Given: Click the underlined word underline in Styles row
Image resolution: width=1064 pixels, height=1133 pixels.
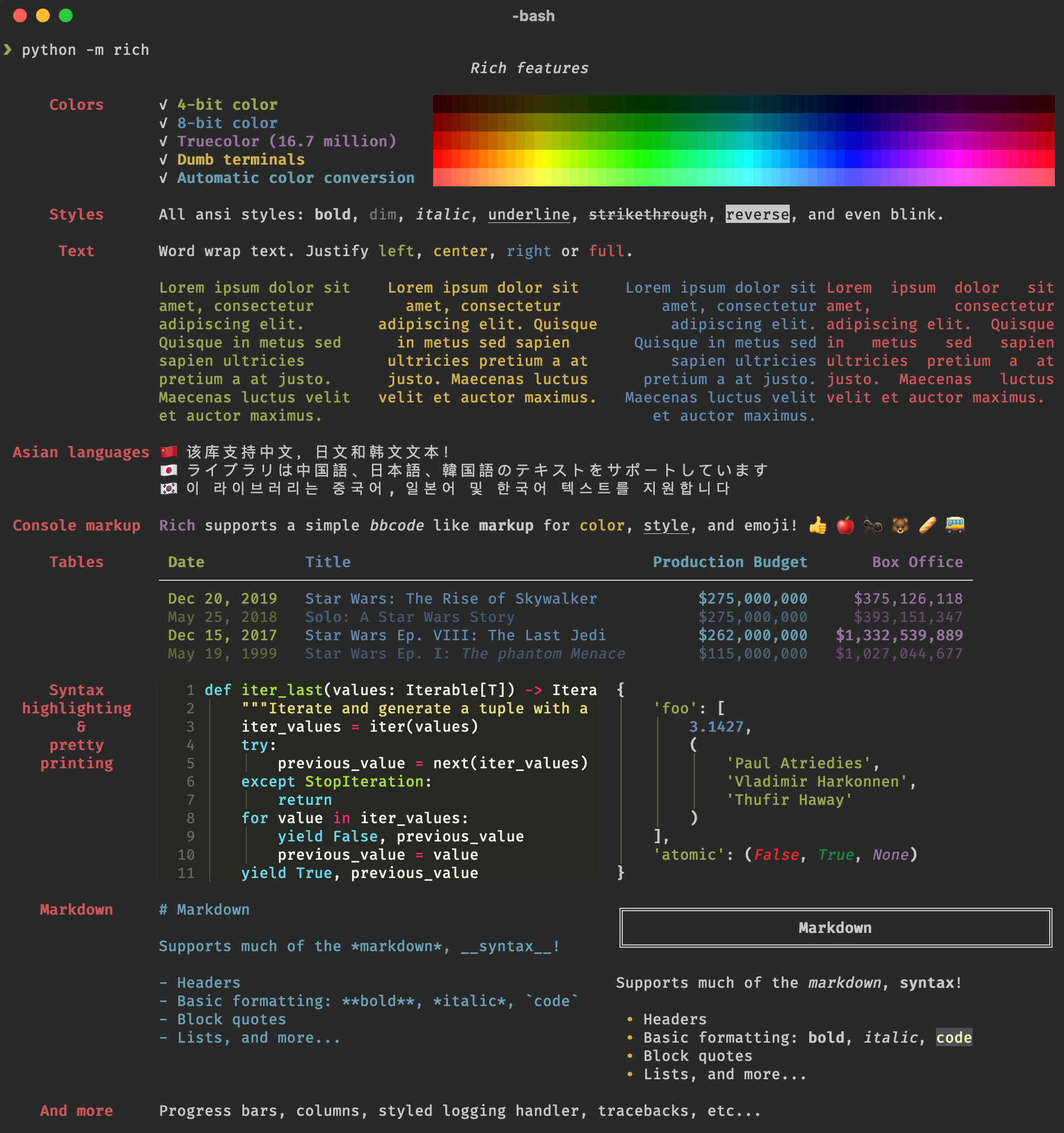Looking at the screenshot, I should tap(529, 214).
